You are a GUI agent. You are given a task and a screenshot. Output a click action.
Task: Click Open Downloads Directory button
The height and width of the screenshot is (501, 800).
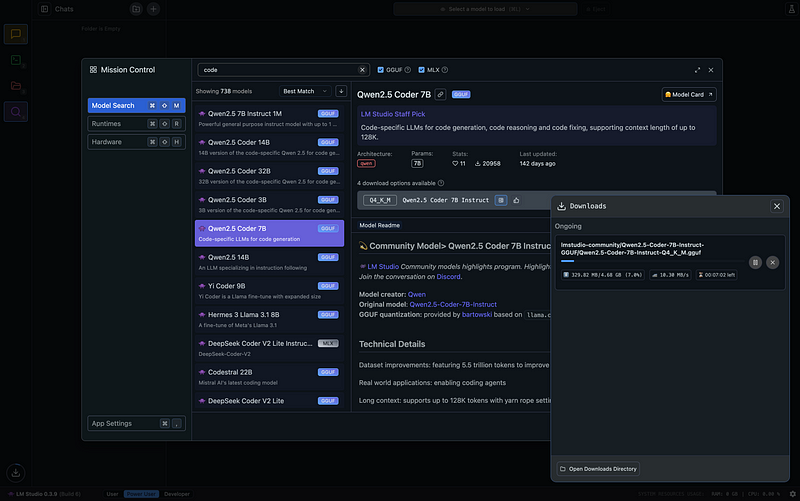coord(598,469)
